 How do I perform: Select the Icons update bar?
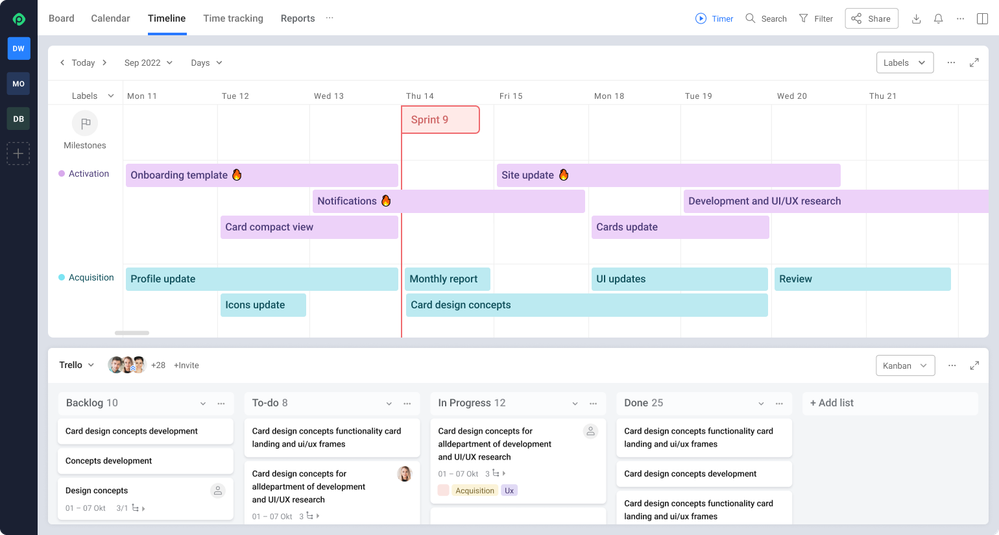pos(263,305)
